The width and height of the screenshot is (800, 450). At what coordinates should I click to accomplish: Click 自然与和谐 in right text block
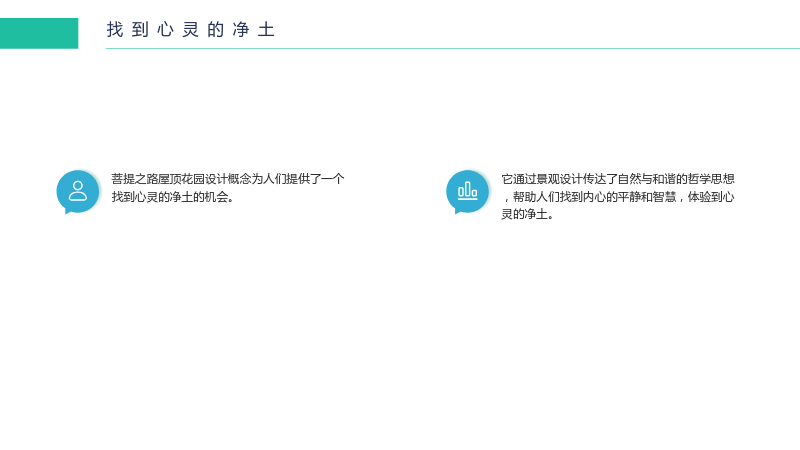pos(646,179)
